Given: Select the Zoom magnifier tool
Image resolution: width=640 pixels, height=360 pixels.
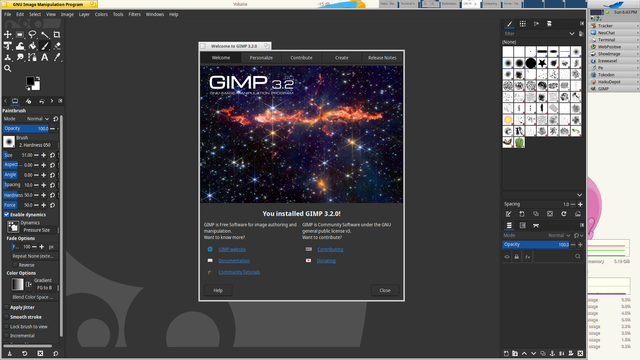Looking at the screenshot, I should (8, 69).
